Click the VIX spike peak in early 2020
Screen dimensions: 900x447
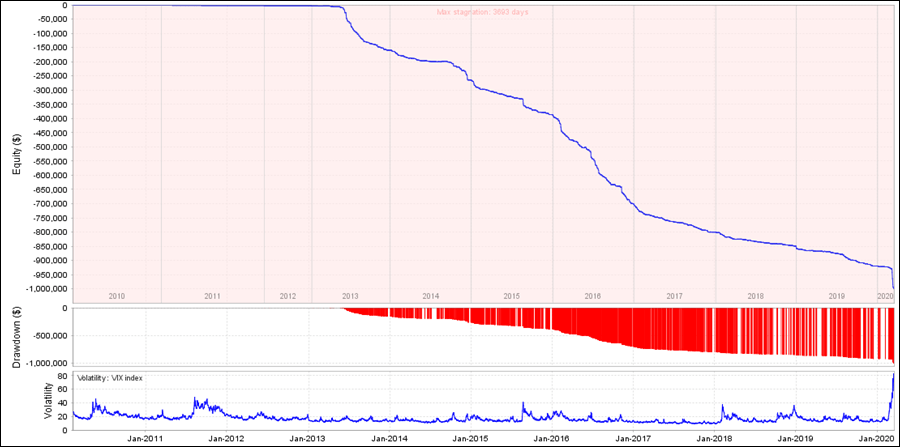pyautogui.click(x=892, y=375)
